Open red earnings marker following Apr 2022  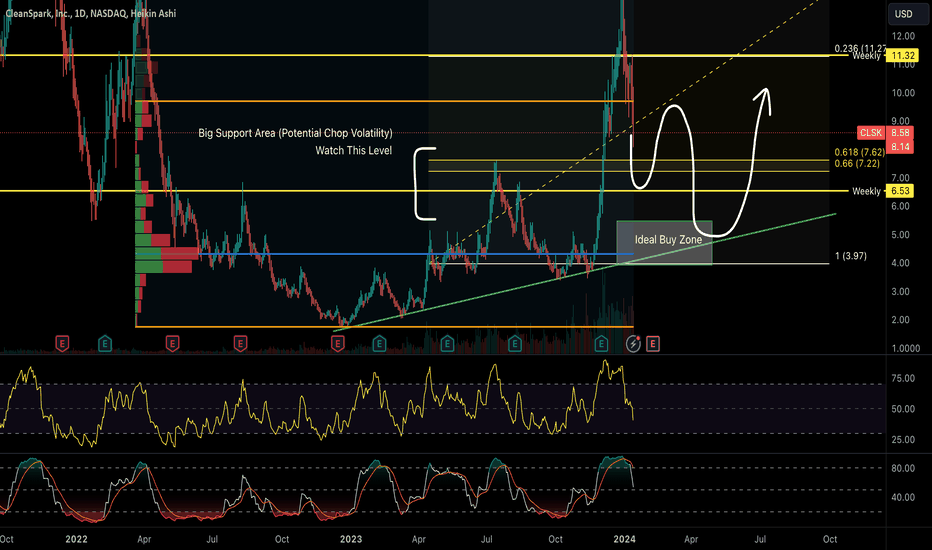[172, 343]
